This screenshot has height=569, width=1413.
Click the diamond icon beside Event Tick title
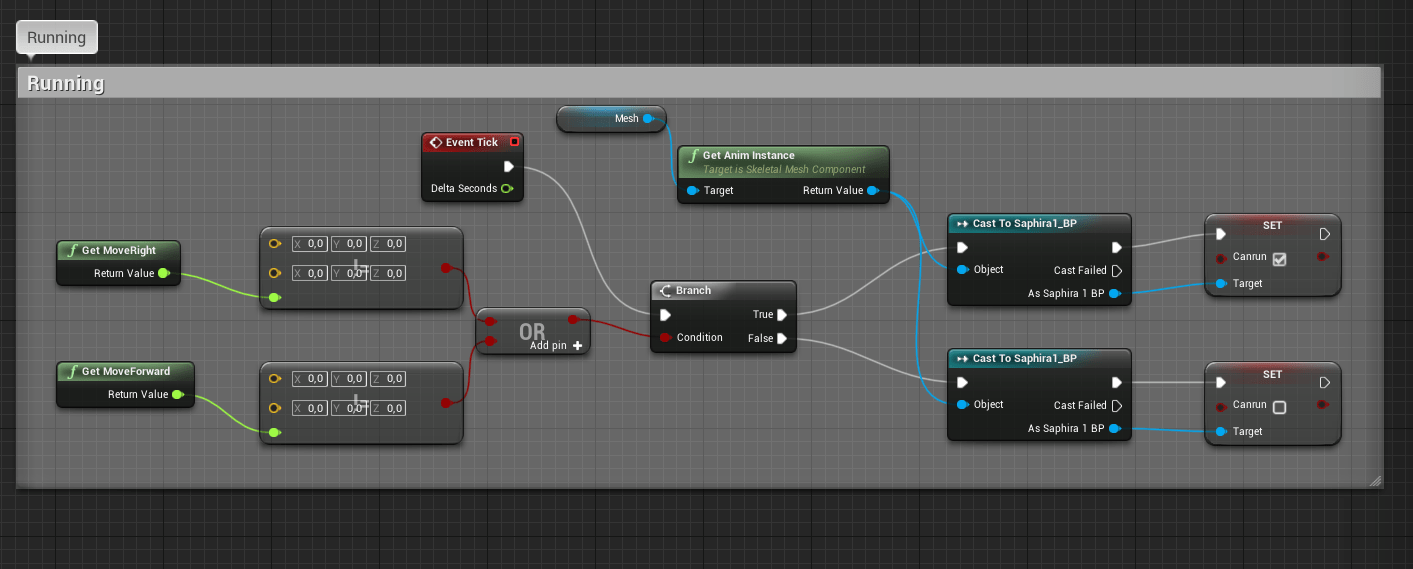pyautogui.click(x=435, y=142)
